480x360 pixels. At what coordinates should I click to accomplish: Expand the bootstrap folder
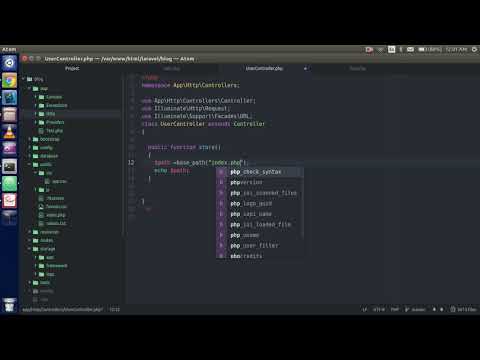(x=30, y=139)
